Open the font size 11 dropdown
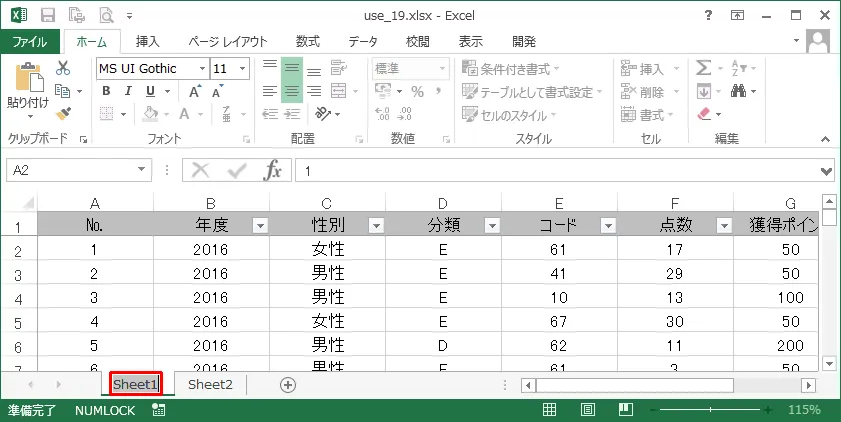This screenshot has width=841, height=422. tap(242, 69)
